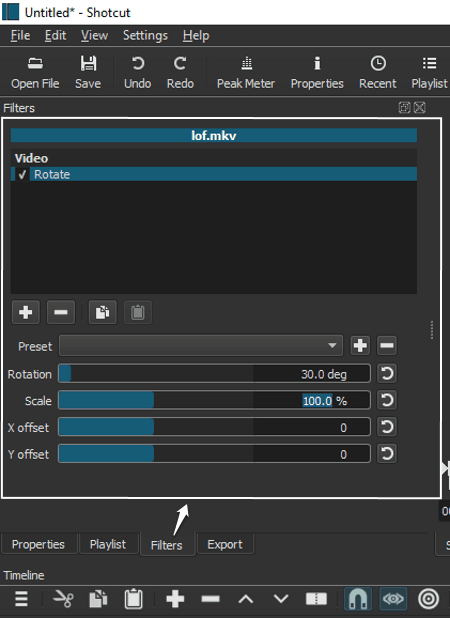Viewport: 450px width, 618px height.
Task: Switch to the Playlist tab
Action: 108,544
